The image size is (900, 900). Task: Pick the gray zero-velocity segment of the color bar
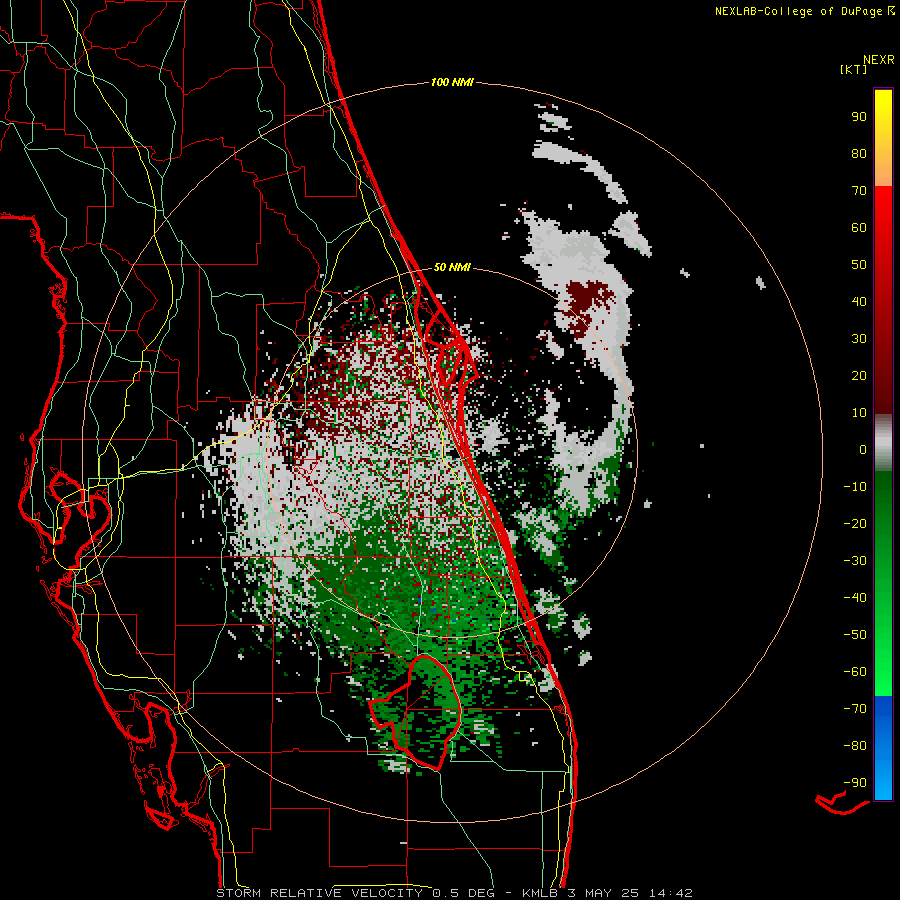click(x=883, y=443)
